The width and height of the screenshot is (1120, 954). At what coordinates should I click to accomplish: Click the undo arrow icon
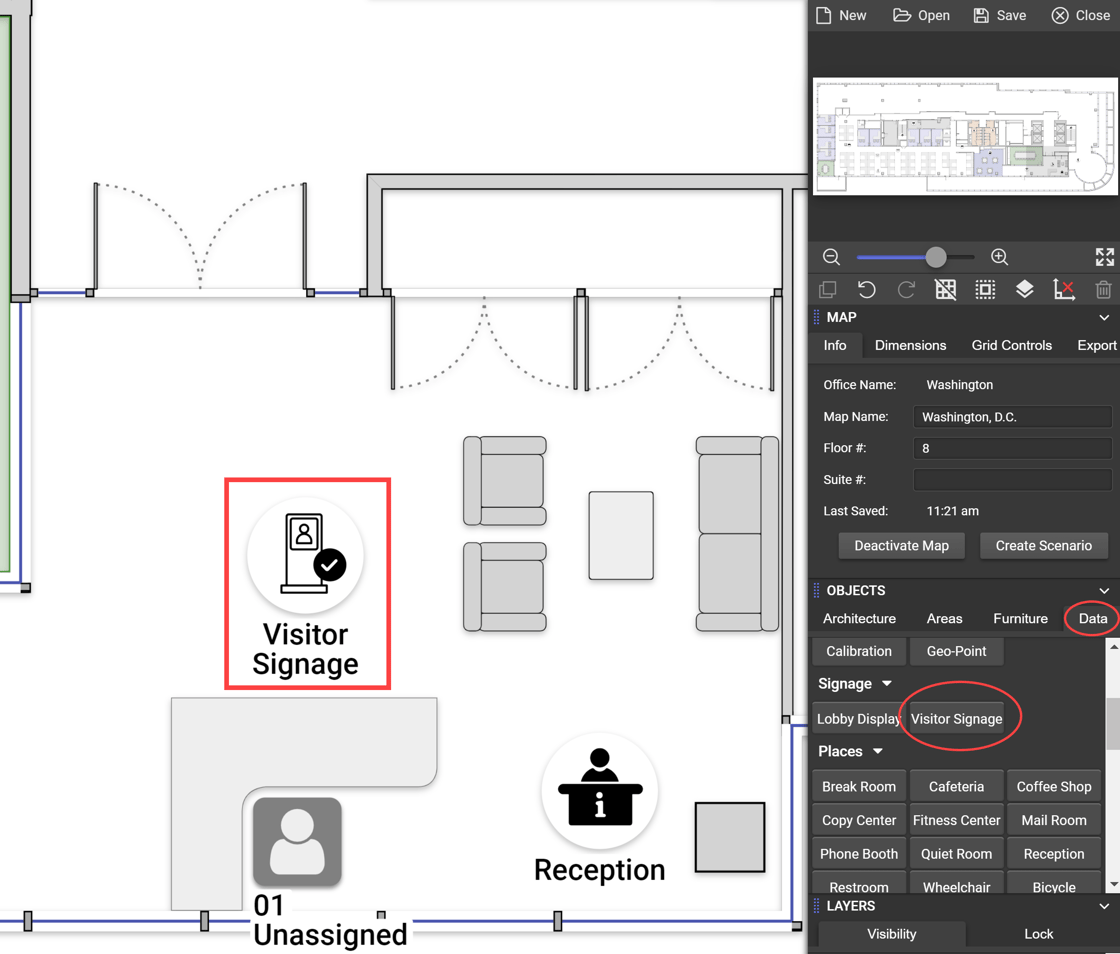(x=867, y=290)
